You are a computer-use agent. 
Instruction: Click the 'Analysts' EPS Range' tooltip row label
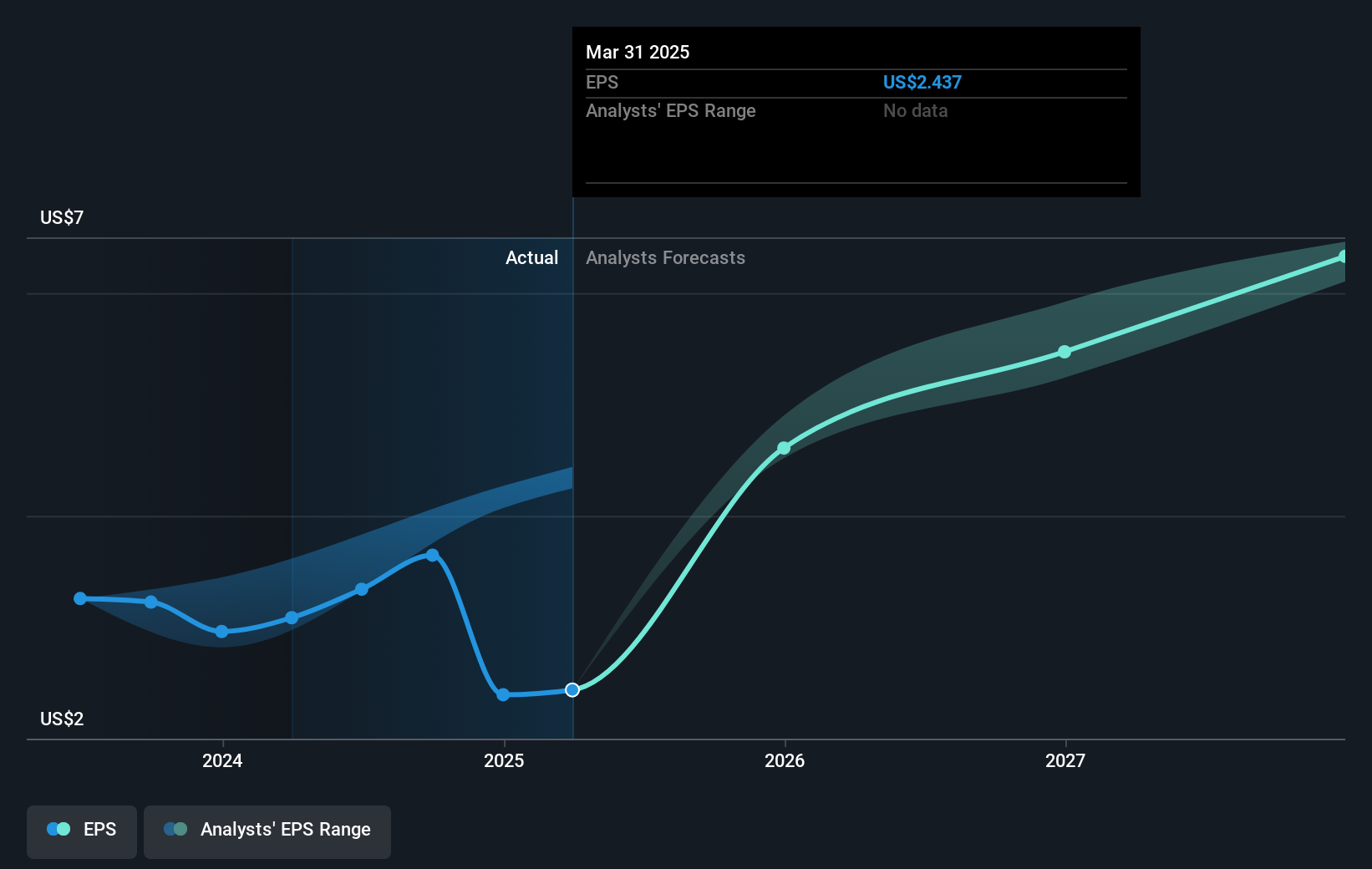(x=671, y=110)
